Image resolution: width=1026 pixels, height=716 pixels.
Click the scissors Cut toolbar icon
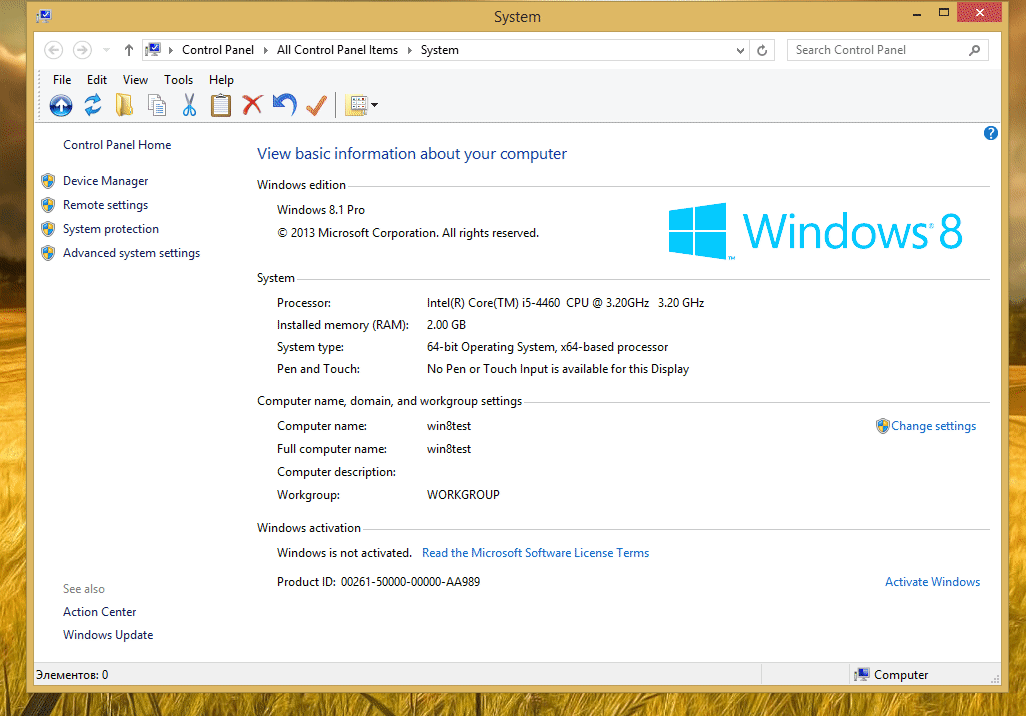[x=189, y=105]
